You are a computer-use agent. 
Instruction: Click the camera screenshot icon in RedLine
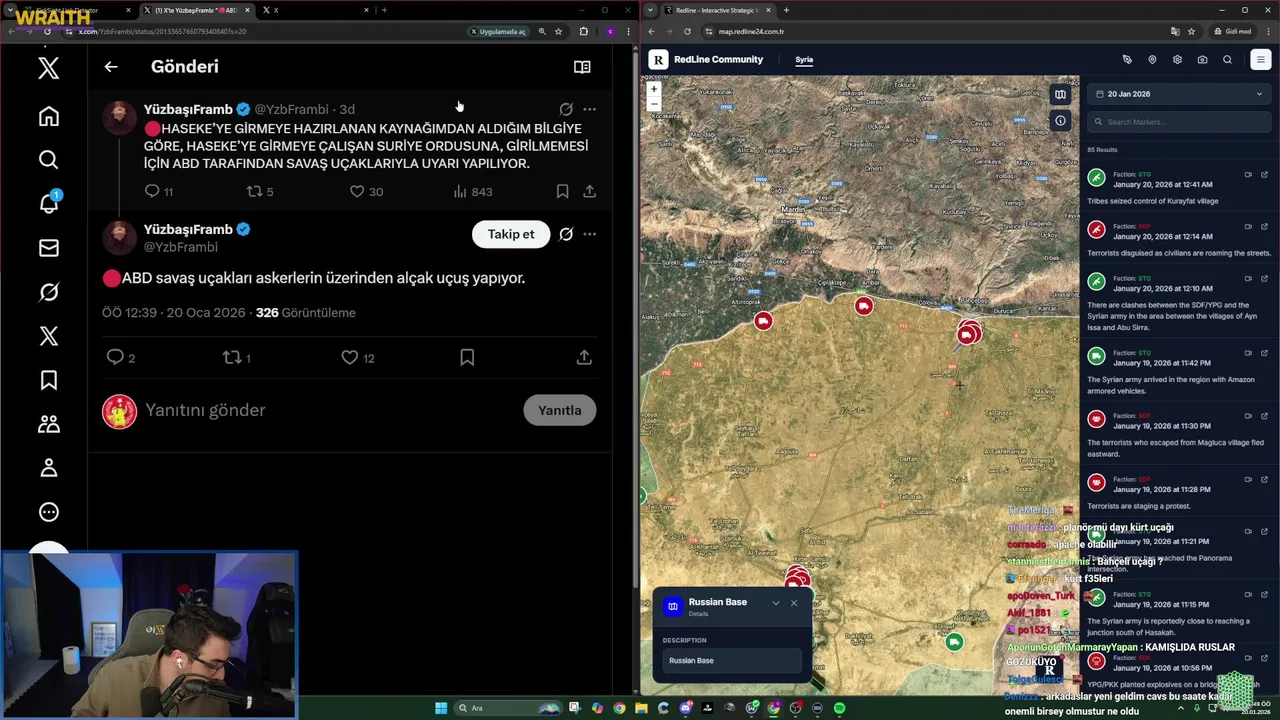coord(1202,60)
